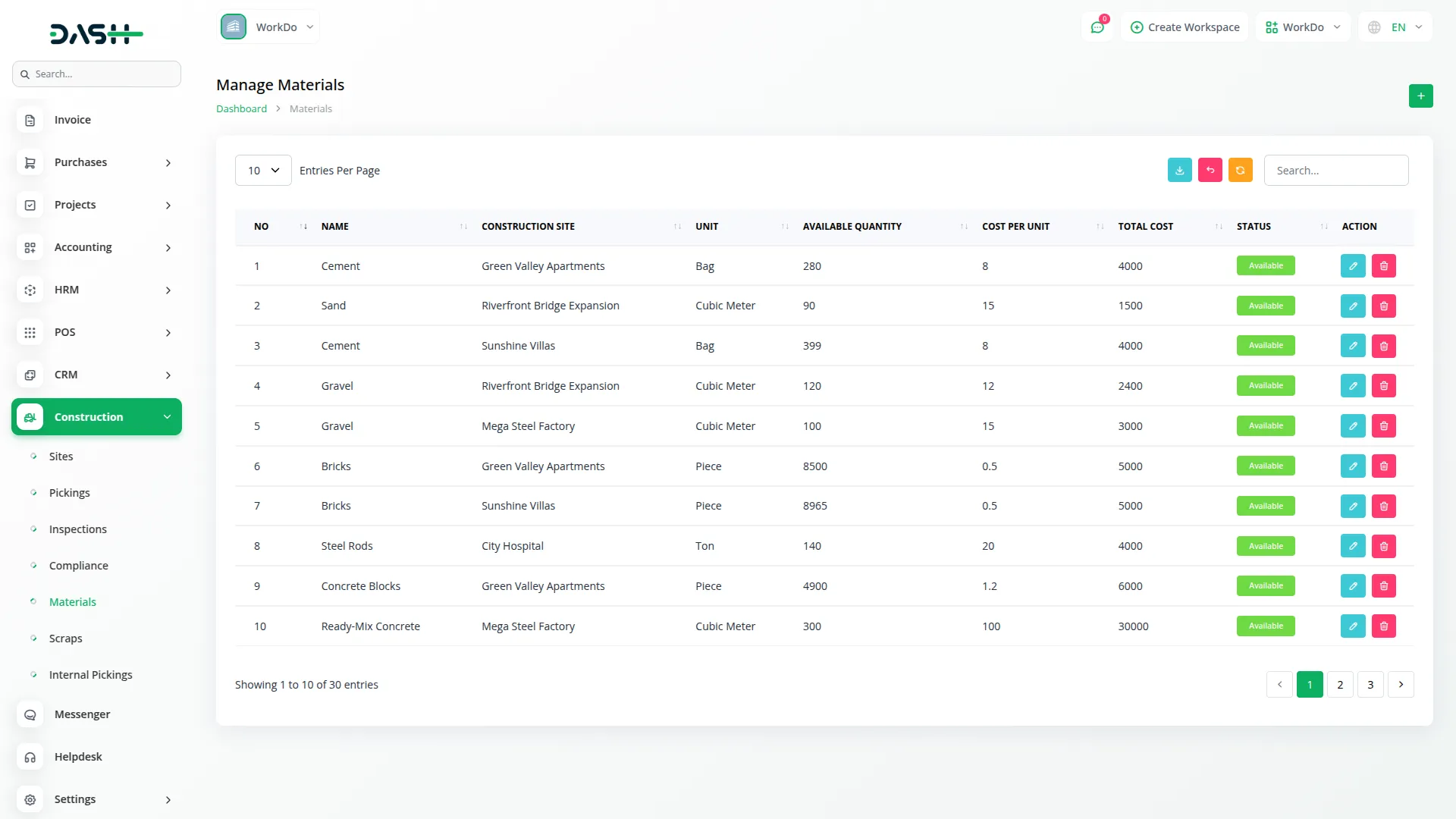Screen dimensions: 1456x819
Task: Collapse the Construction menu
Action: click(x=97, y=417)
